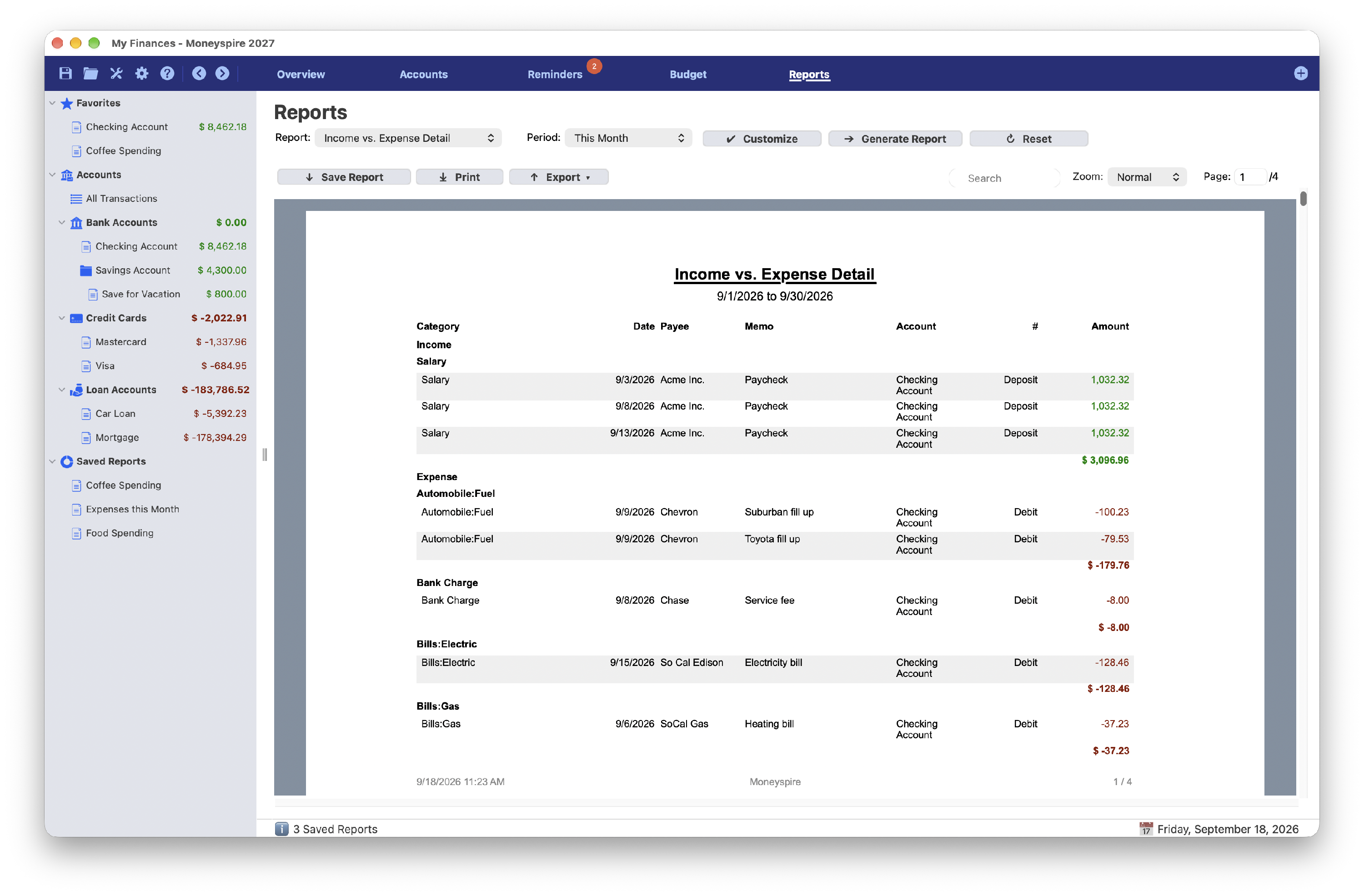Open the Report type dropdown
This screenshot has height=896, width=1364.
tap(408, 138)
